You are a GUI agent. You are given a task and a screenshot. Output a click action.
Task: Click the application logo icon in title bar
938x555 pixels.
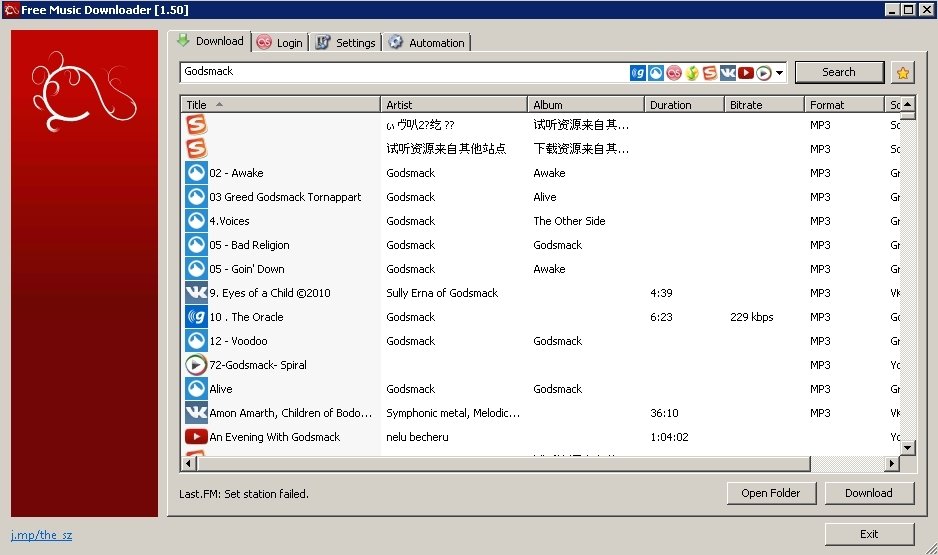(x=11, y=10)
